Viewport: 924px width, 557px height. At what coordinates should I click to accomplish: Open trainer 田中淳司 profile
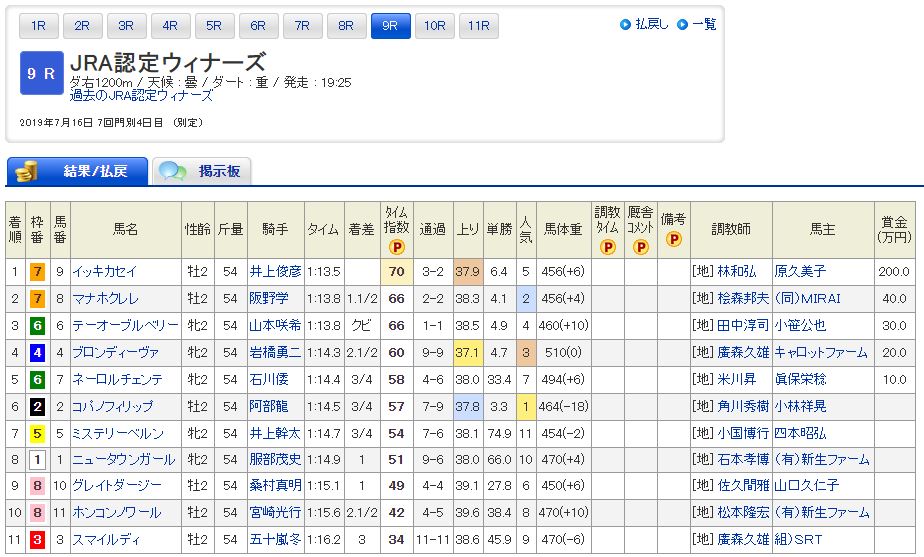coord(743,325)
